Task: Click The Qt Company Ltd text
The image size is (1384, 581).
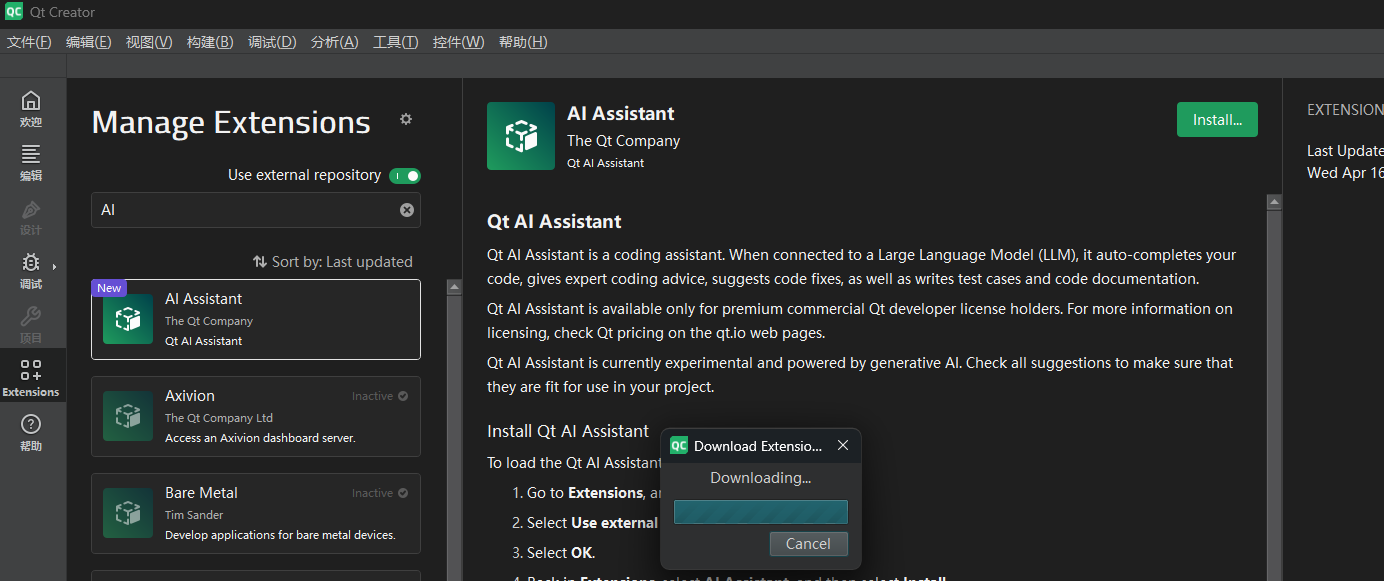Action: [219, 418]
